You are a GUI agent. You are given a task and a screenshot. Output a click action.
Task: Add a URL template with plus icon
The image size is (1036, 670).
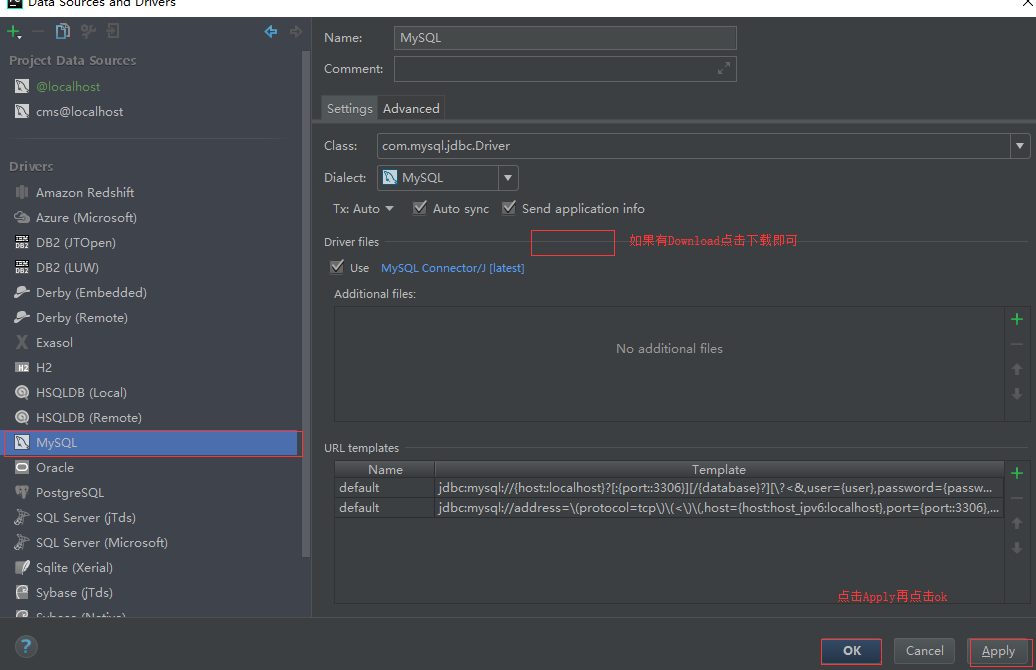tap(1017, 473)
